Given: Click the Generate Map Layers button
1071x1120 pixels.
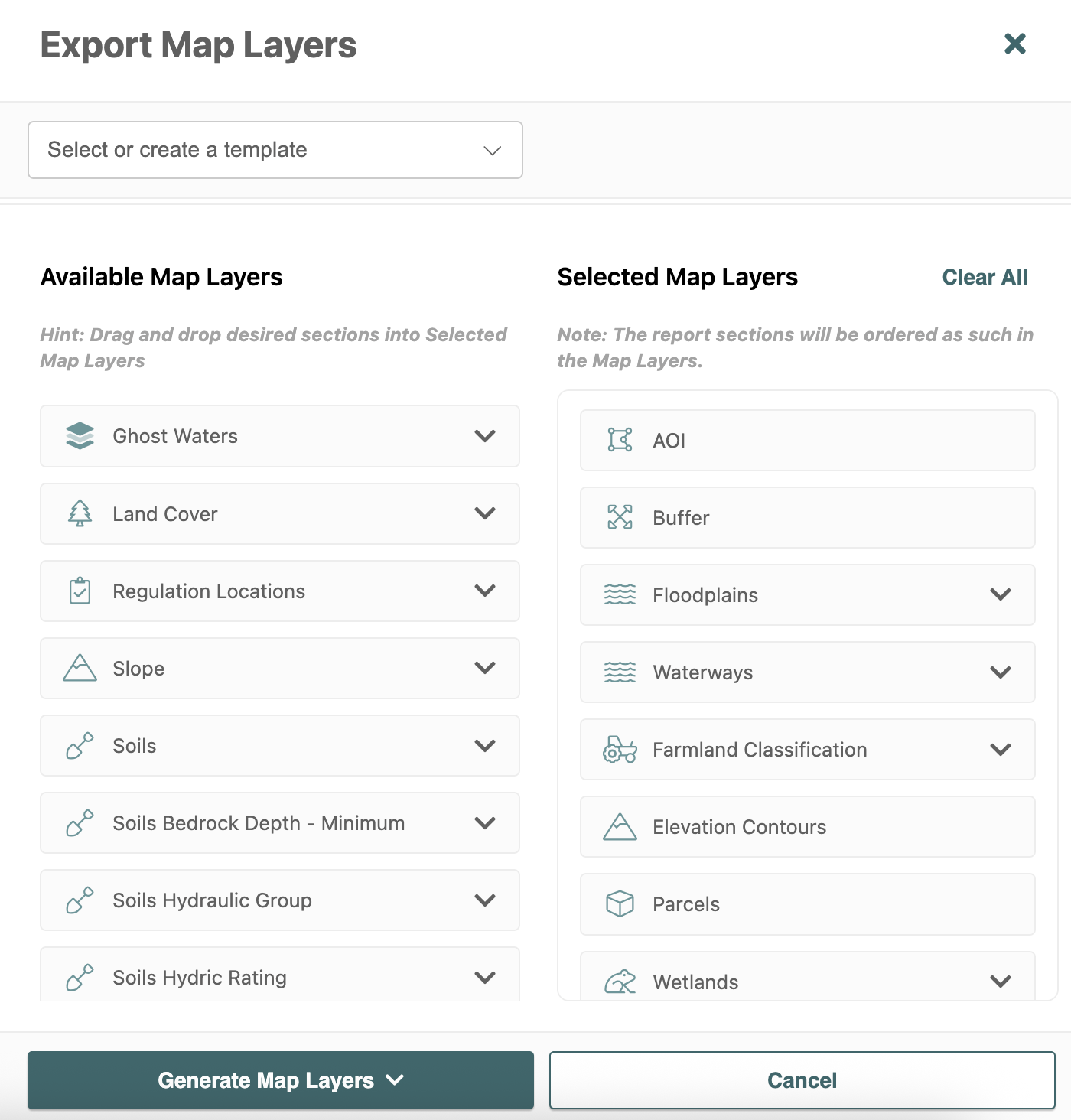Looking at the screenshot, I should click(280, 1080).
